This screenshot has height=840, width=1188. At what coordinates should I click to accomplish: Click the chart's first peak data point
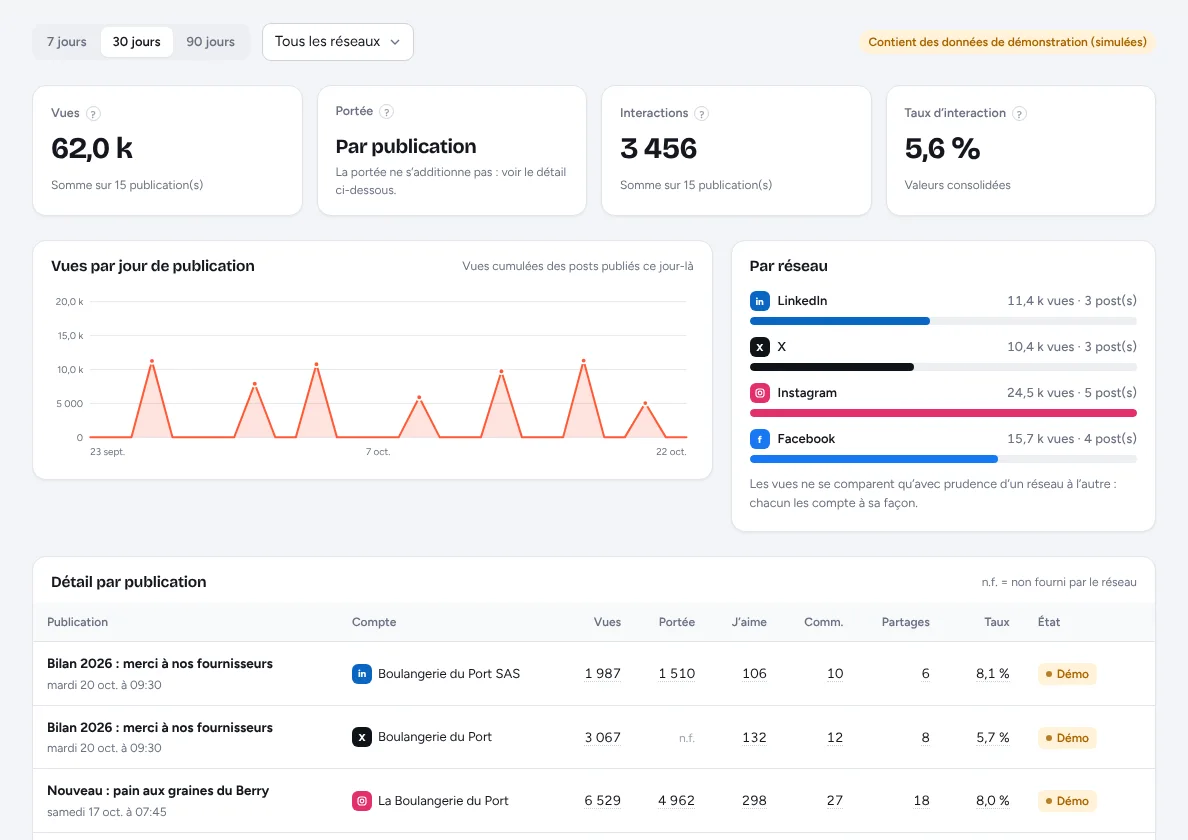click(152, 361)
